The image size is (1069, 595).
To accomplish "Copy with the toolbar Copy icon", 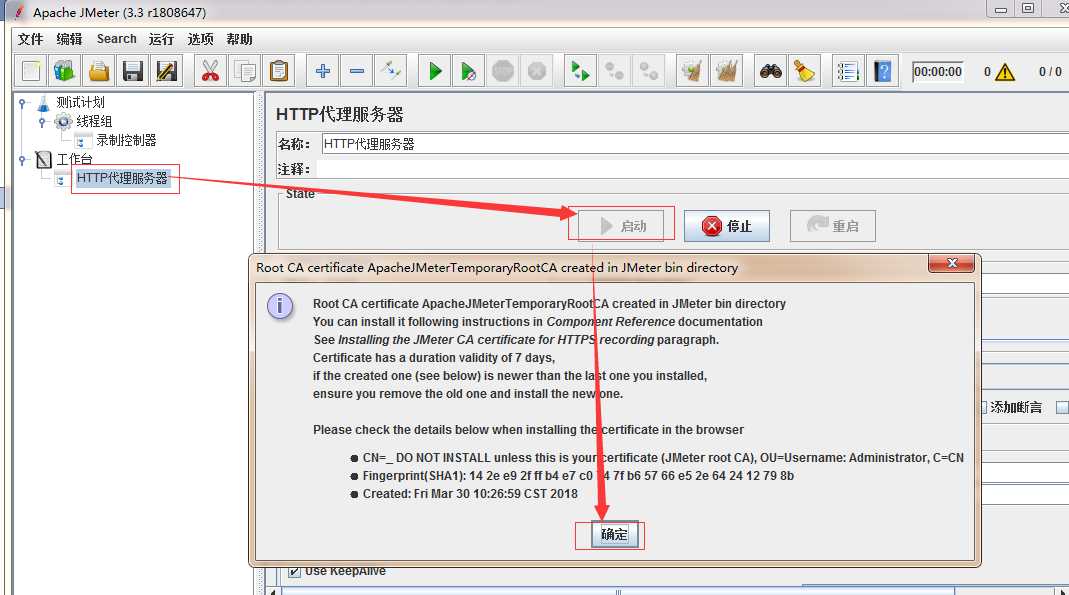I will click(x=244, y=71).
